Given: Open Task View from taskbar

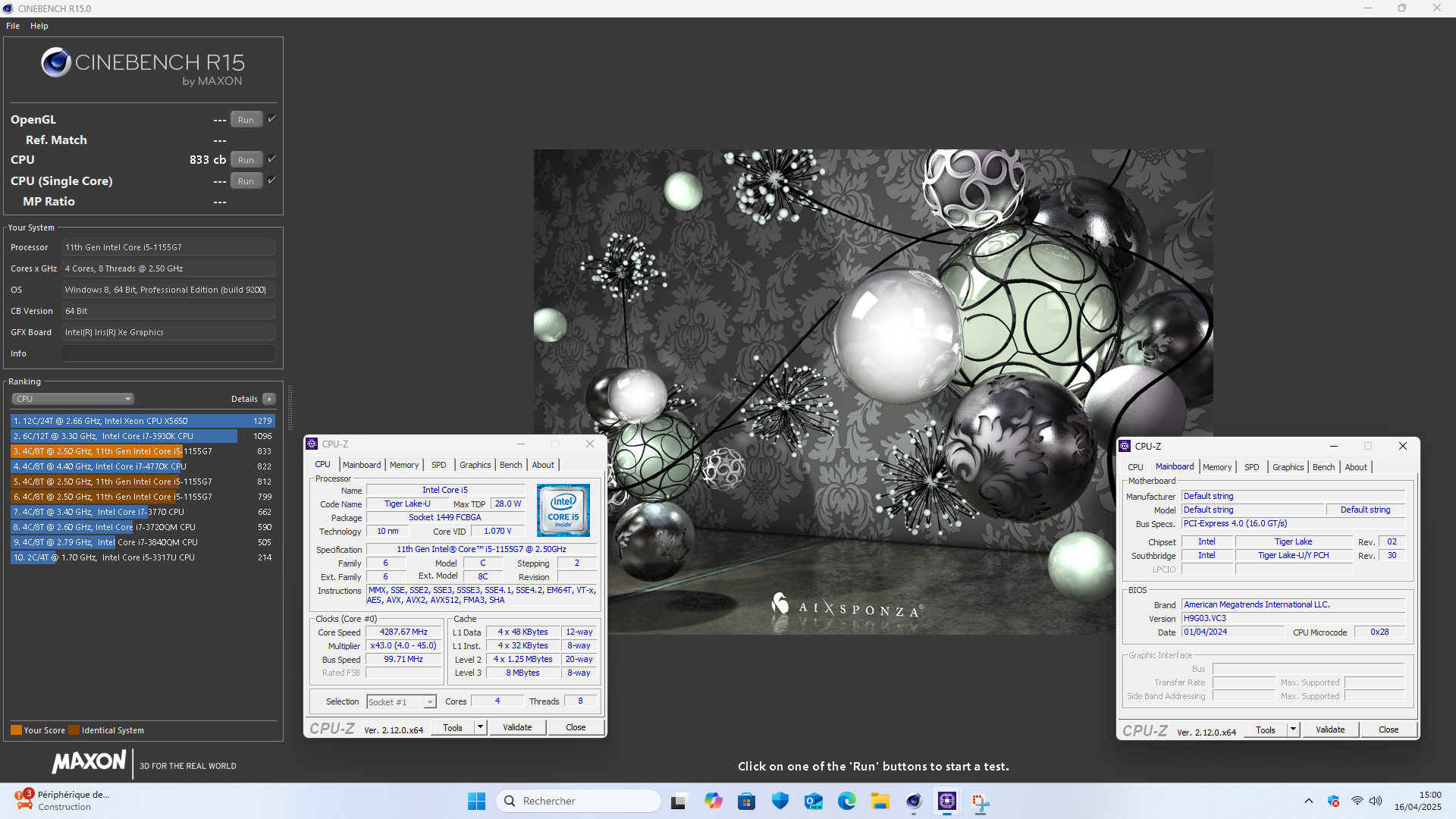Looking at the screenshot, I should [x=679, y=801].
